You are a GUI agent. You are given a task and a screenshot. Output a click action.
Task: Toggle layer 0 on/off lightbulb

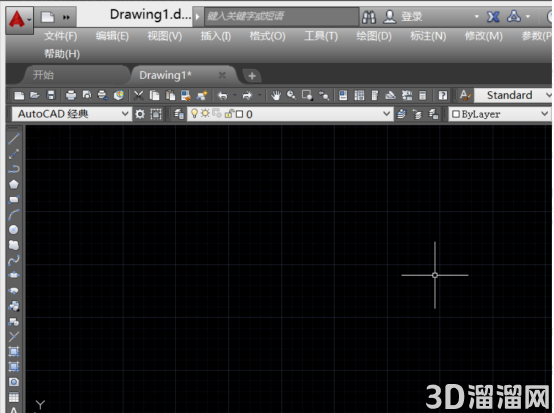pos(194,114)
